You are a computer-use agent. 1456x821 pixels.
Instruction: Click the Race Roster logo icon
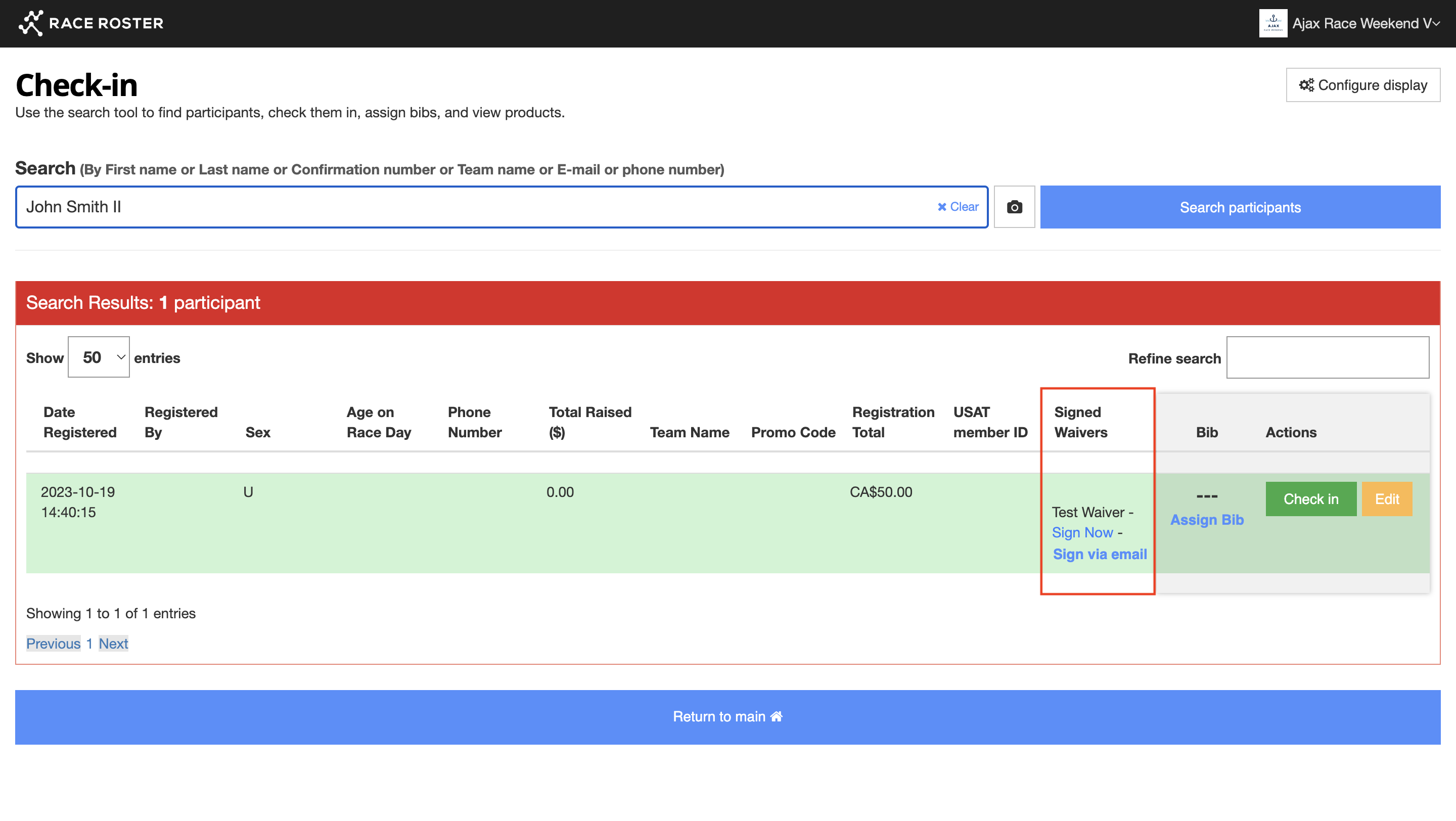click(30, 23)
